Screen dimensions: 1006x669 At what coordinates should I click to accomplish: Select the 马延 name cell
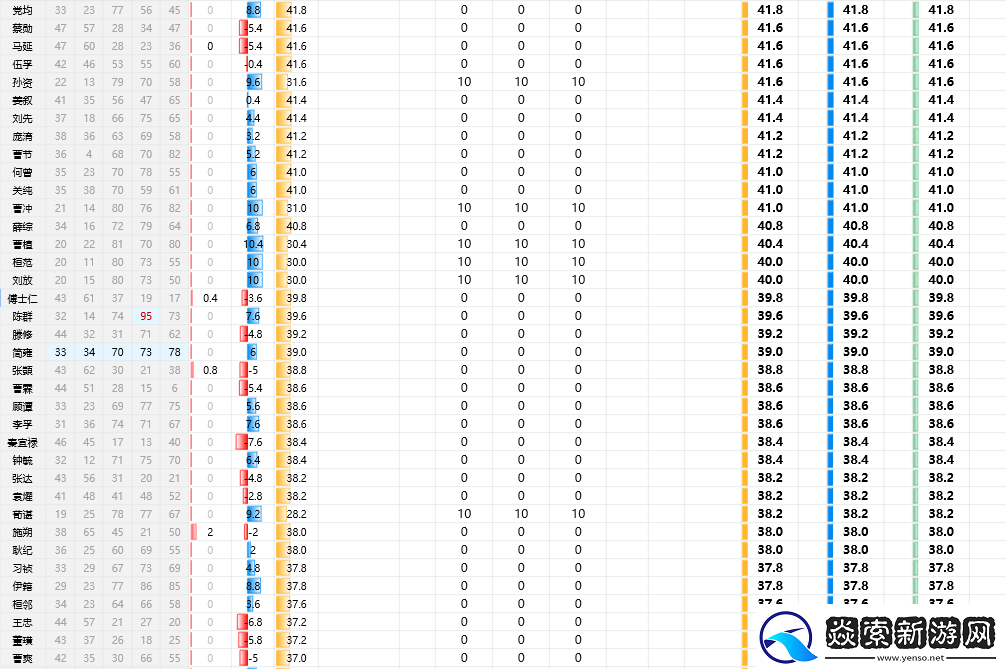[22, 46]
